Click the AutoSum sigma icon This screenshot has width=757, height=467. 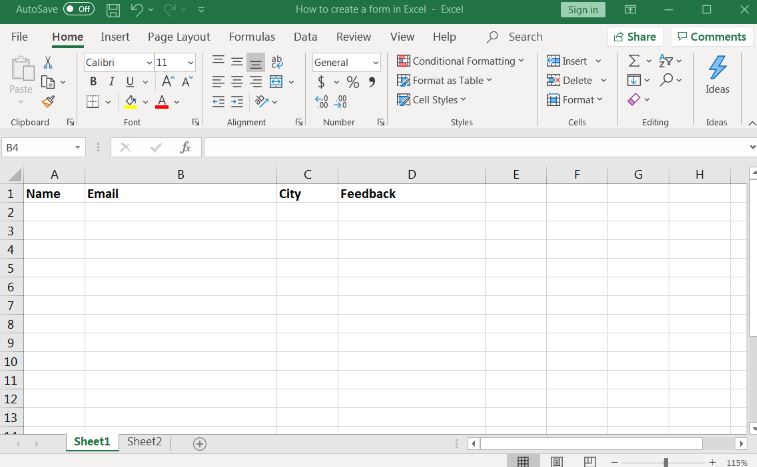[x=634, y=61]
